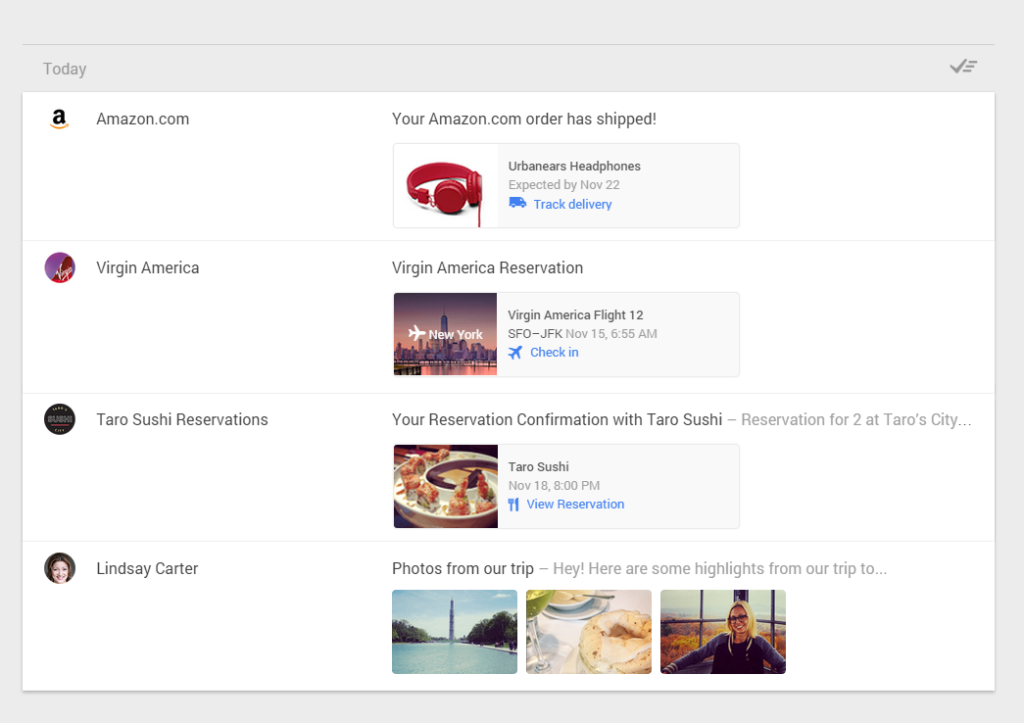Click the 'Urbanears Headphones' item title
Screen dimensions: 1024x723
pos(574,167)
